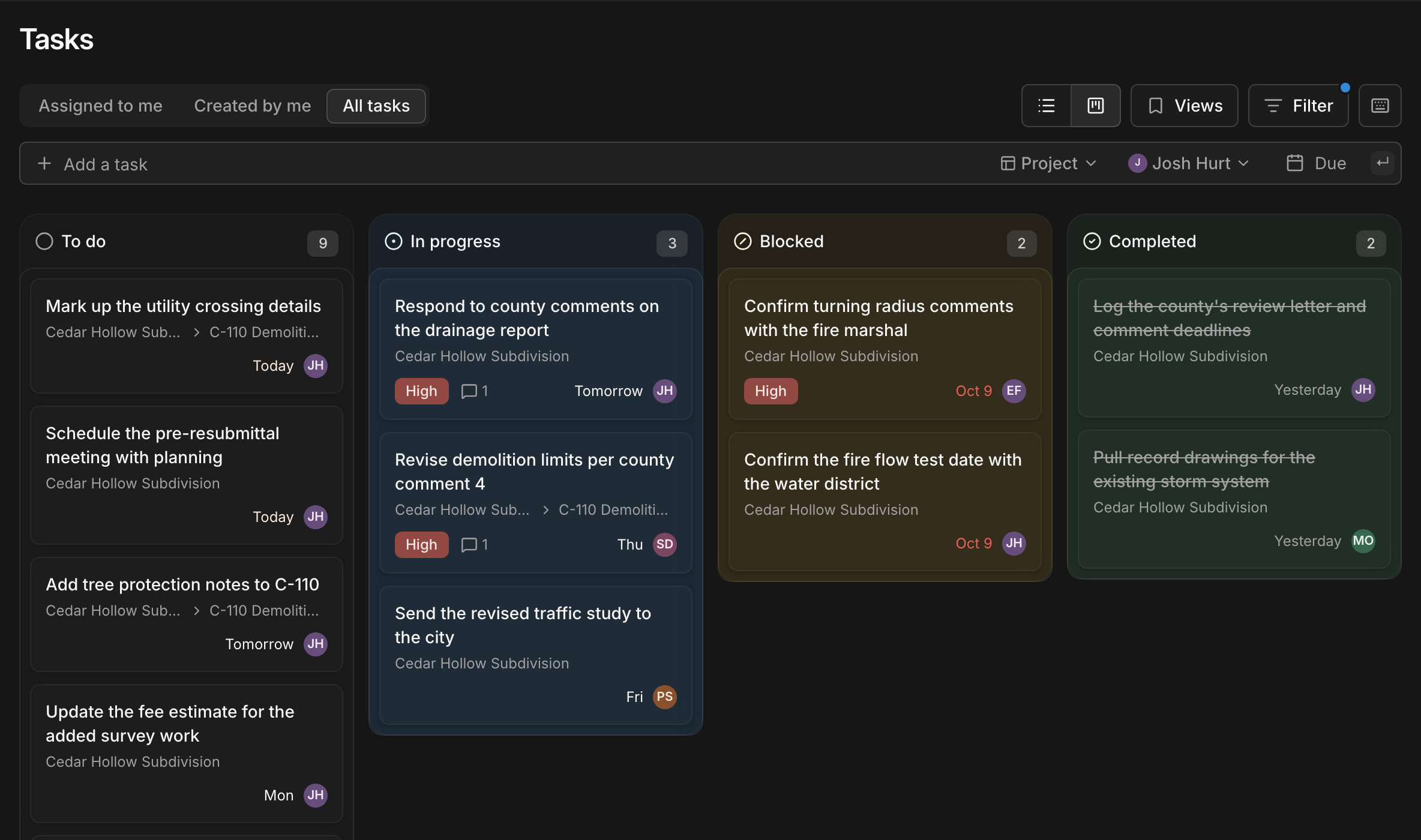Image resolution: width=1421 pixels, height=840 pixels.
Task: Click High priority tag on turning radius task
Action: (x=771, y=391)
